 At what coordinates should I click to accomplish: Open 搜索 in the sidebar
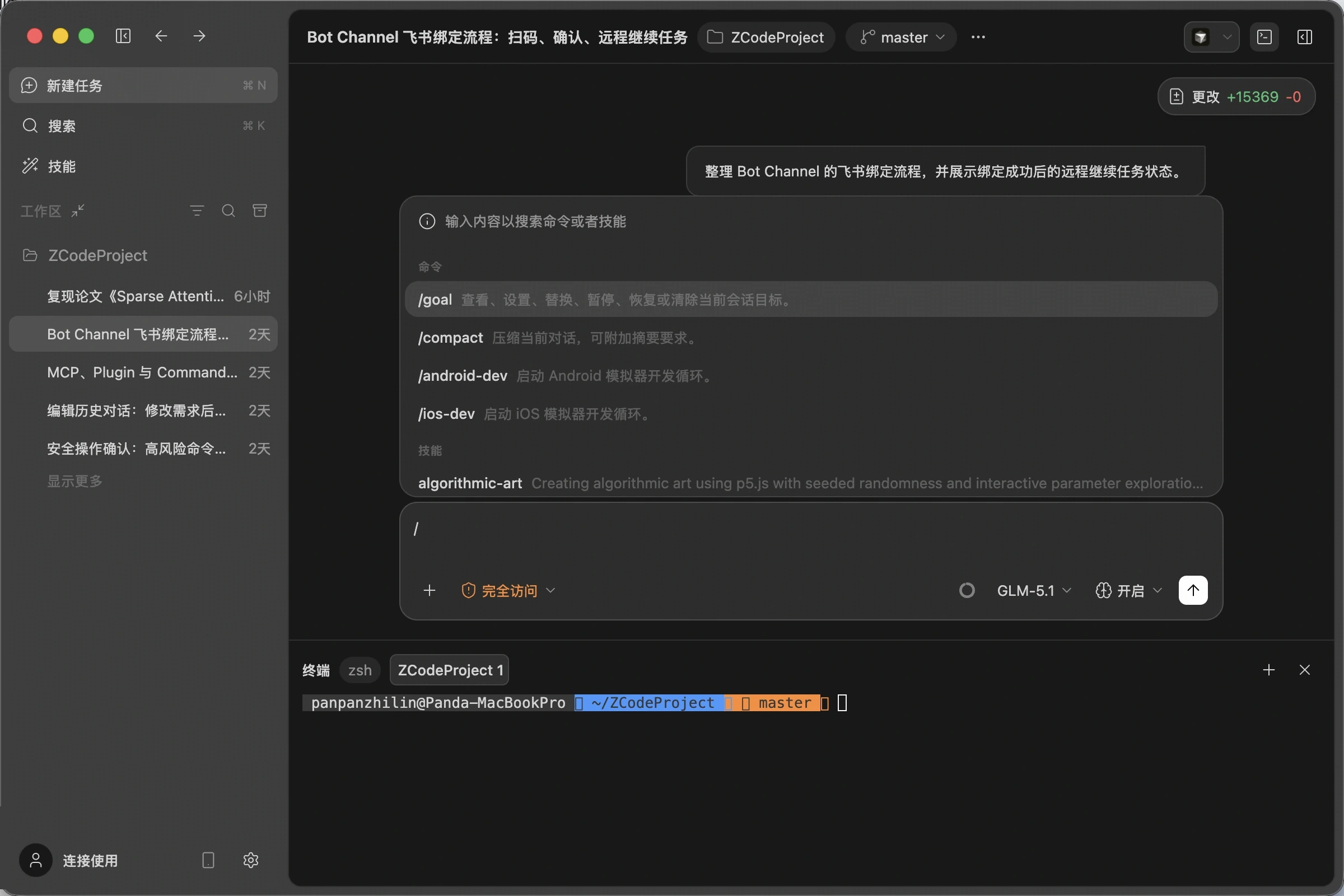pos(143,125)
